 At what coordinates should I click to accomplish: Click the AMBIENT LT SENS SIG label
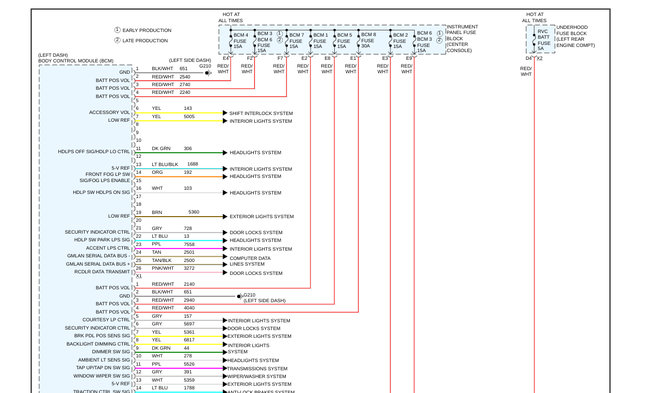(x=104, y=360)
